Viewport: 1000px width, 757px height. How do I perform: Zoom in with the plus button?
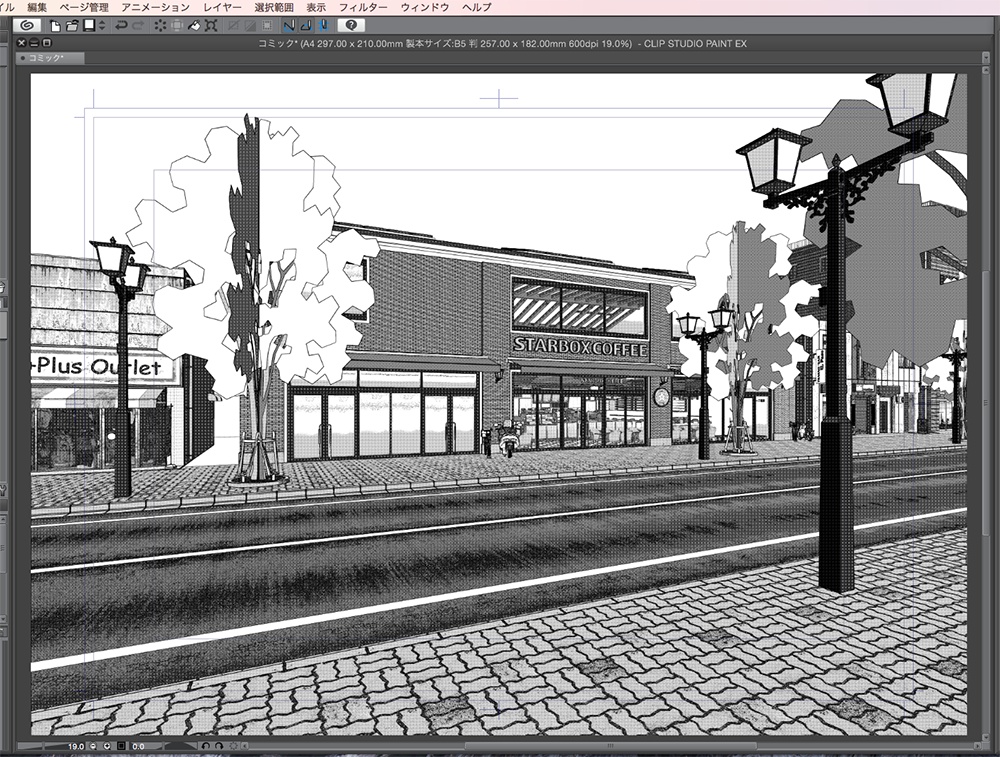click(x=107, y=746)
